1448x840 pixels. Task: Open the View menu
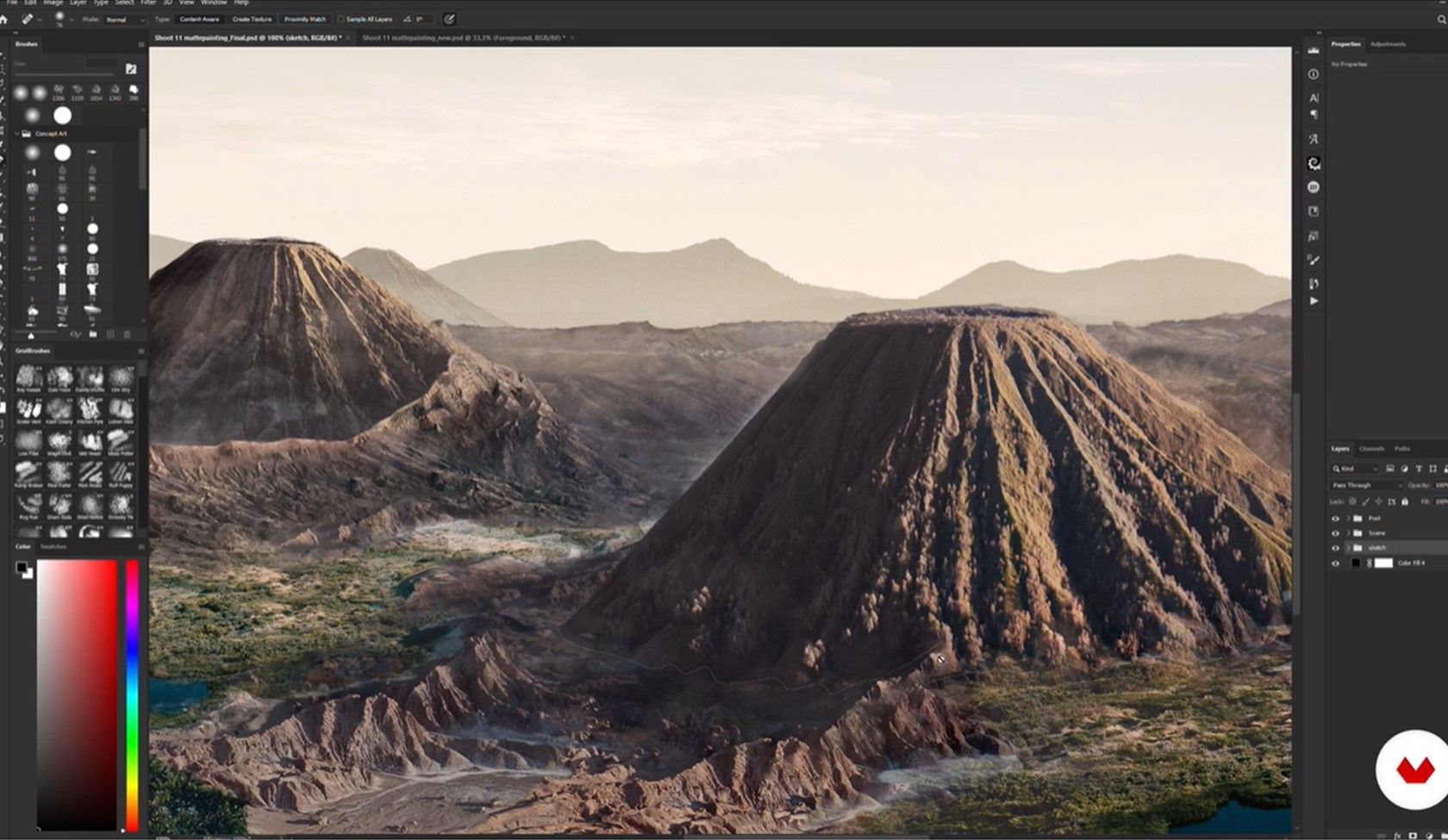186,3
